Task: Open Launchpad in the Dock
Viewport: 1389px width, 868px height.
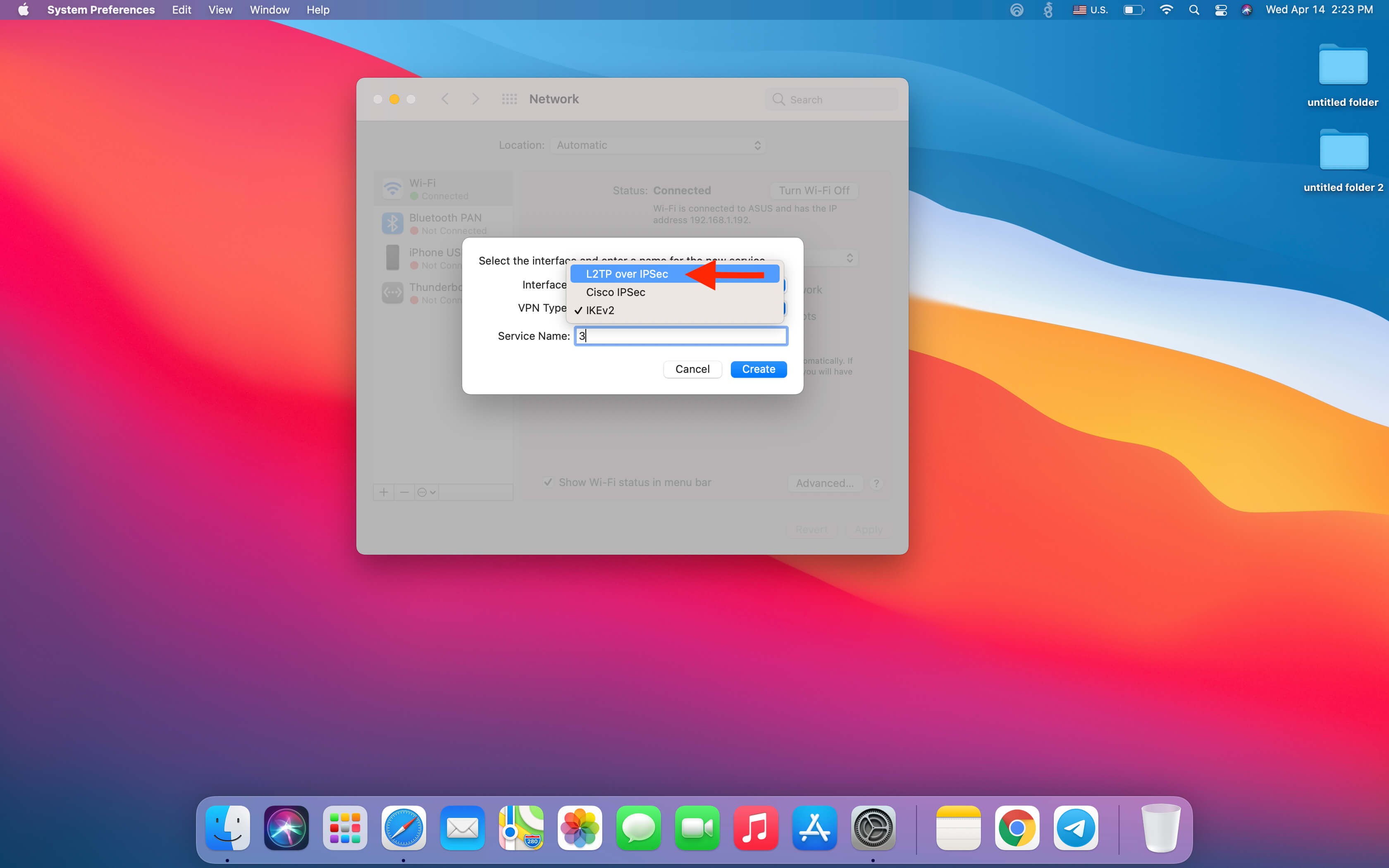Action: pos(345,828)
